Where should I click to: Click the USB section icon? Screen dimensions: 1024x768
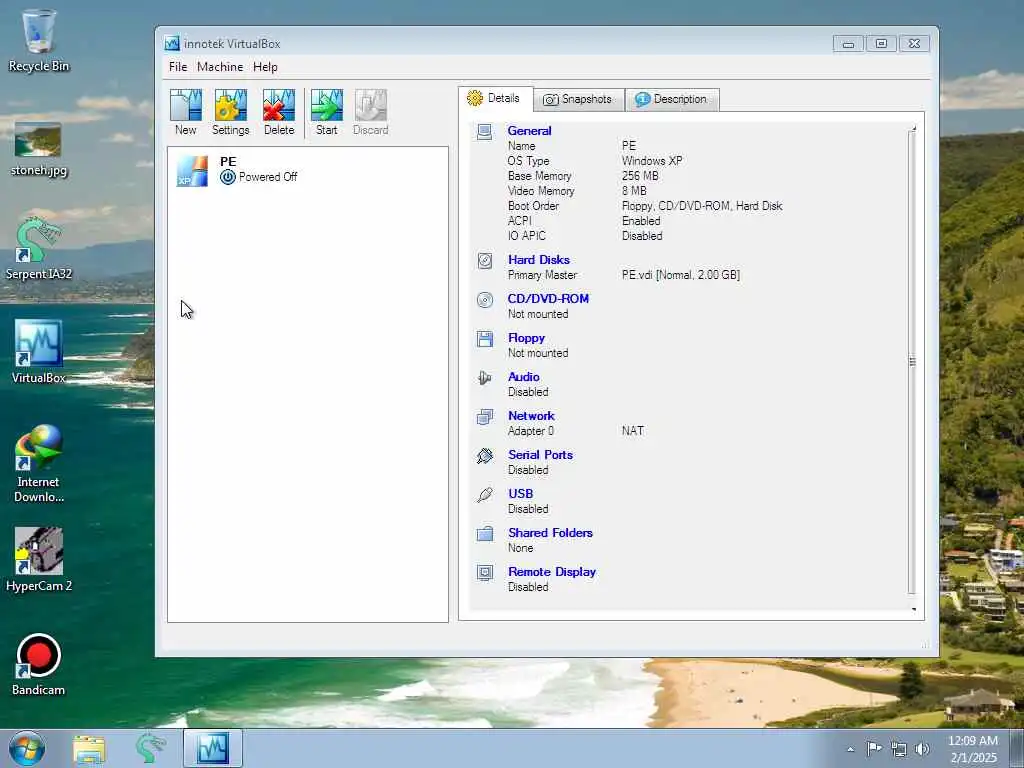coord(485,495)
